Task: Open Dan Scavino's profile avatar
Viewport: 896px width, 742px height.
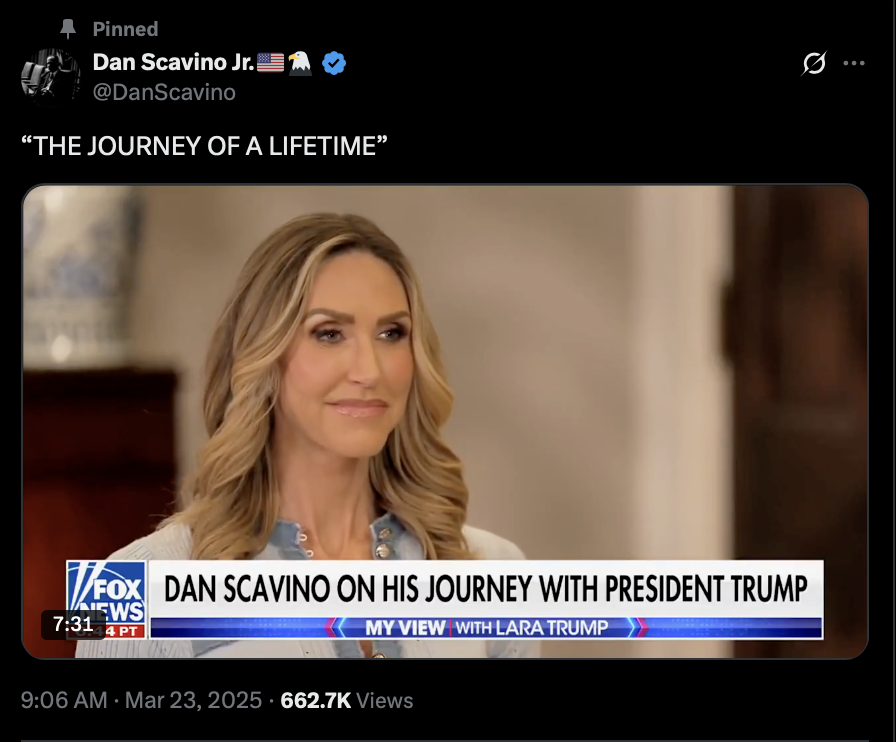Action: 50,77
